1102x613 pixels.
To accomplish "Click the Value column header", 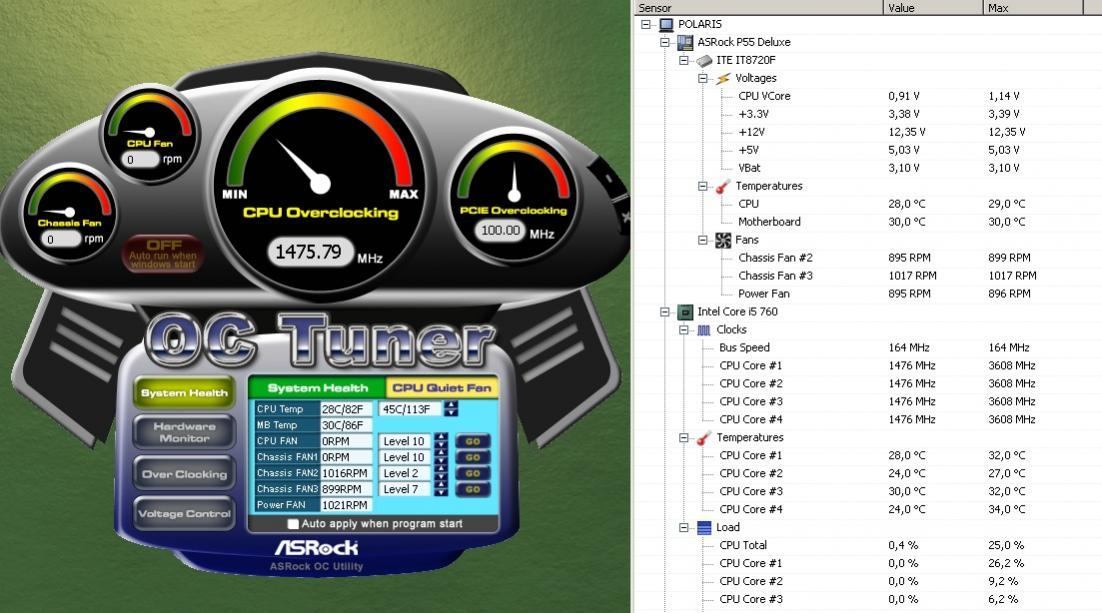I will [x=933, y=8].
